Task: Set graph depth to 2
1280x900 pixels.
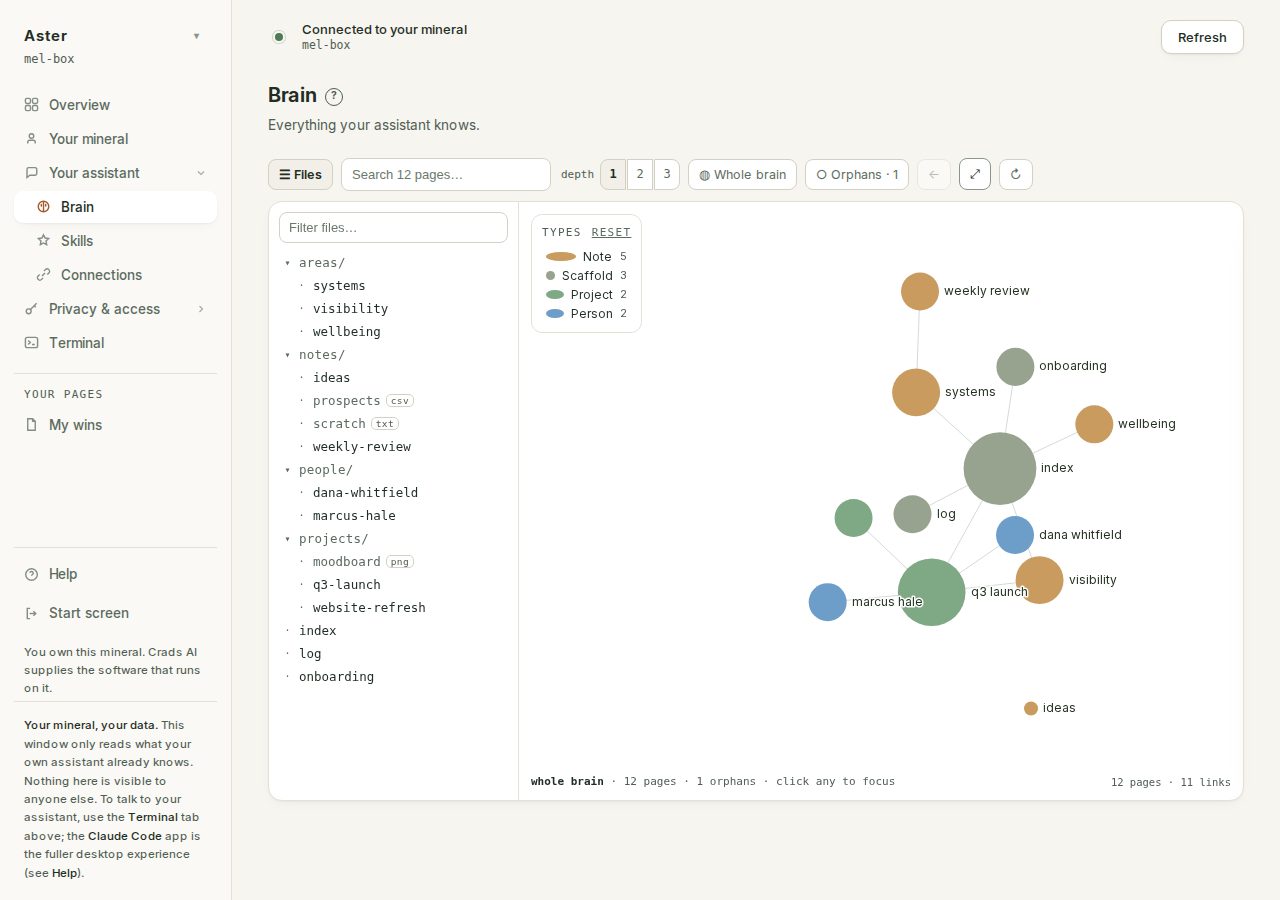Action: point(640,174)
